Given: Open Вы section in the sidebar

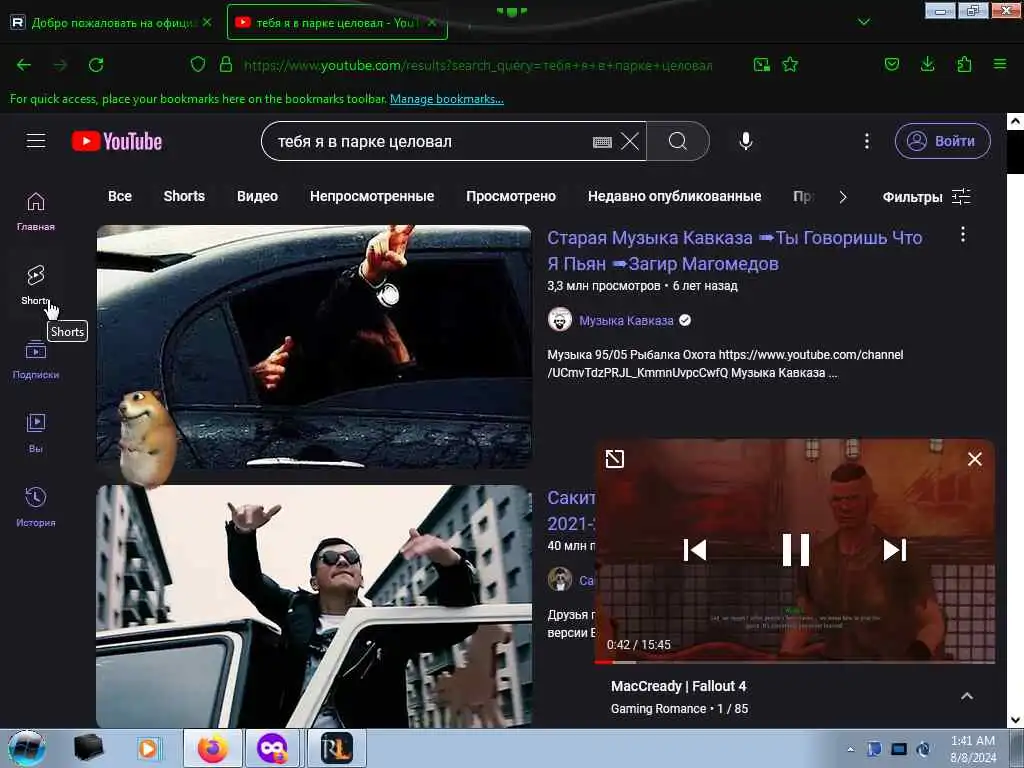Looking at the screenshot, I should [36, 433].
